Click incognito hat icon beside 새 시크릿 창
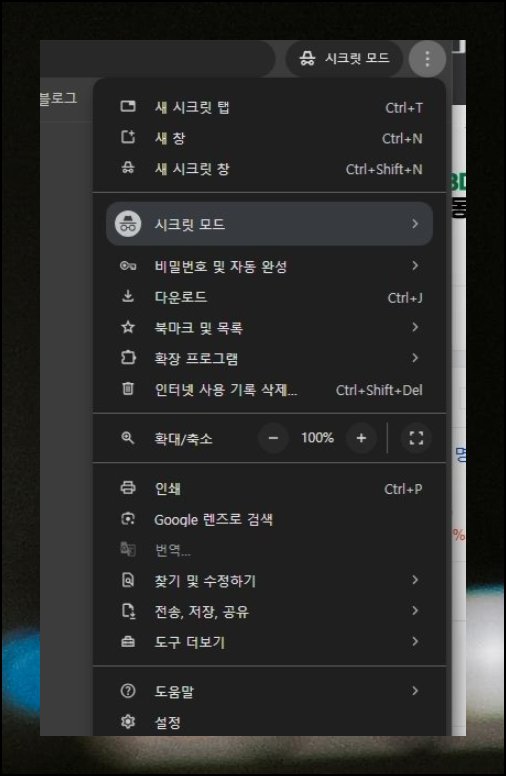Viewport: 506px width, 776px height. tap(128, 168)
